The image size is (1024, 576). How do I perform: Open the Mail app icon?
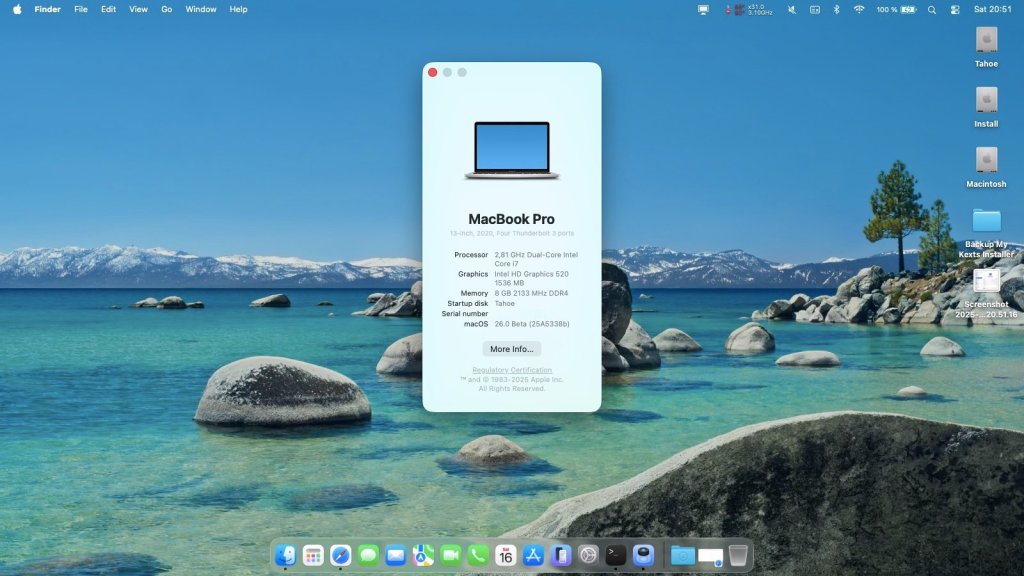click(396, 555)
